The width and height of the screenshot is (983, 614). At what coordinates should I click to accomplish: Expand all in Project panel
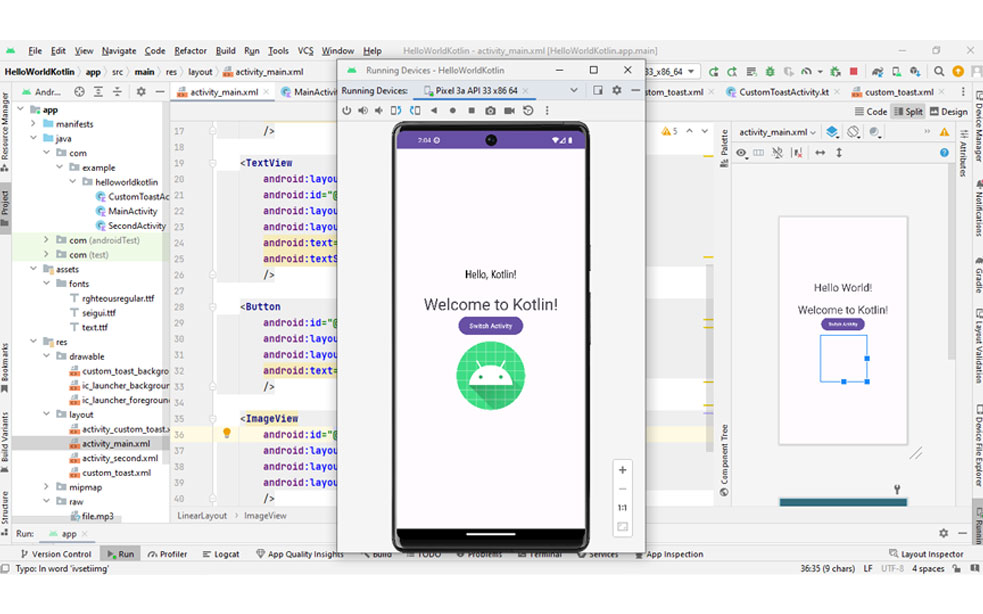(98, 92)
